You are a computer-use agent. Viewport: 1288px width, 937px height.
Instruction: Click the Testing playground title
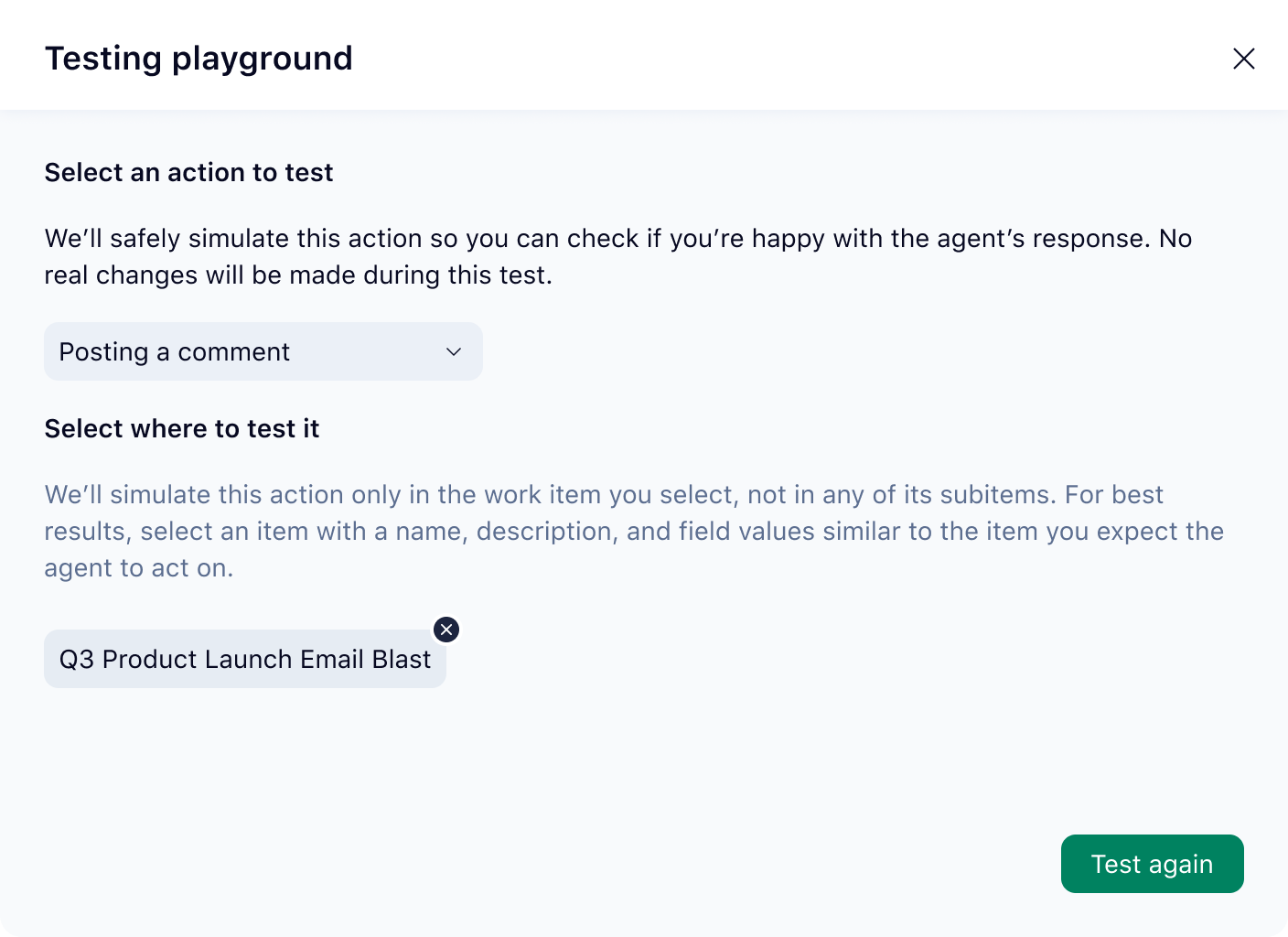(x=199, y=58)
